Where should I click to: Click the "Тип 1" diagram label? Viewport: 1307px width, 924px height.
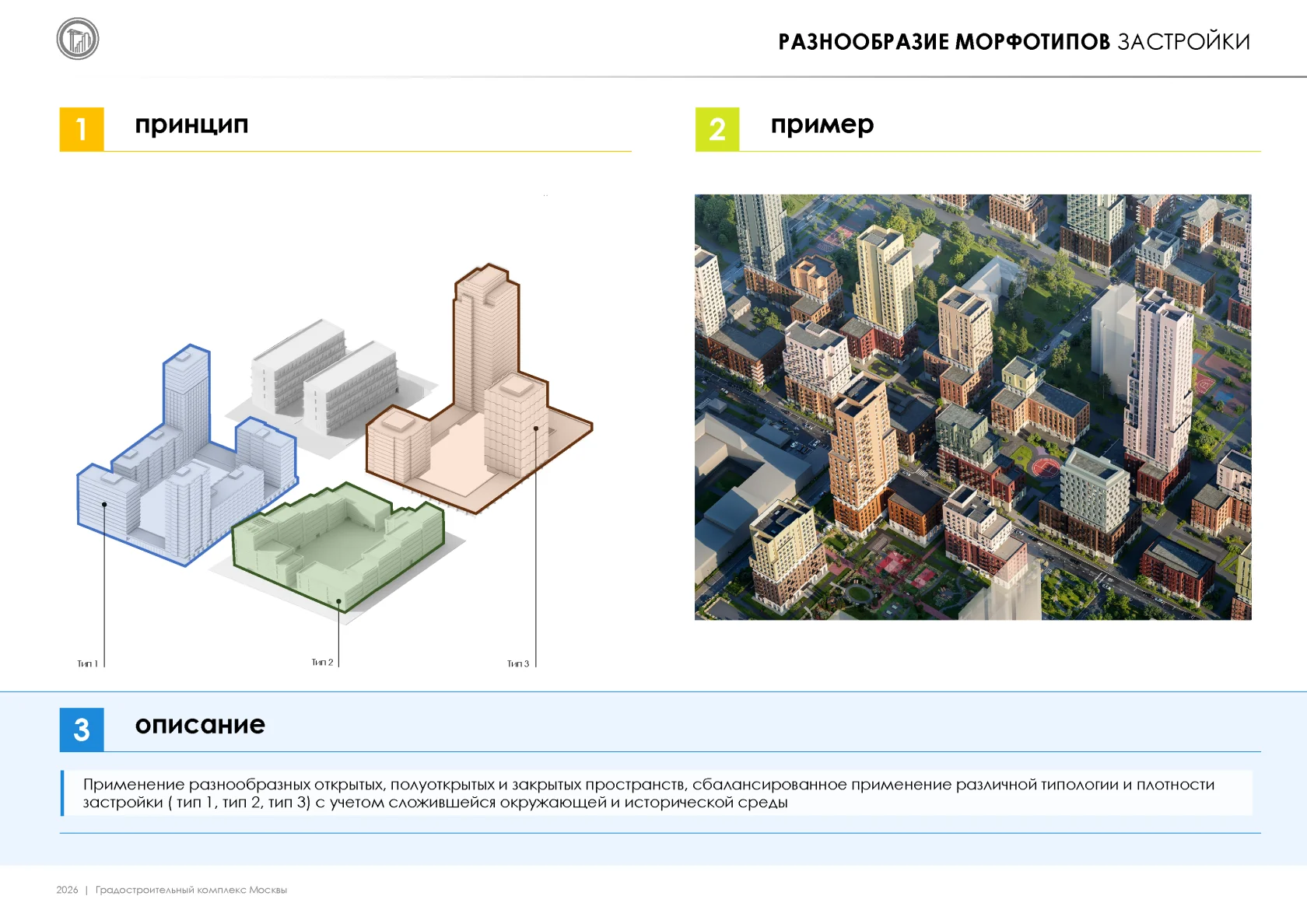pyautogui.click(x=87, y=663)
